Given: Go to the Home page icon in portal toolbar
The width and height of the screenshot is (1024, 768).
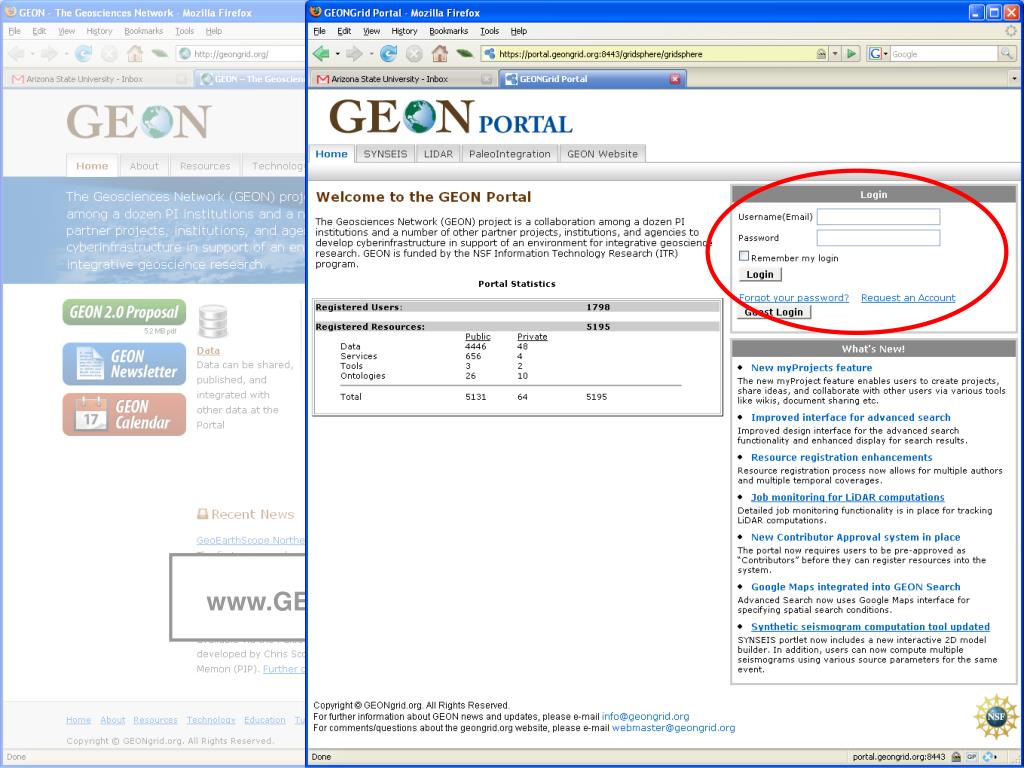Looking at the screenshot, I should (x=440, y=54).
